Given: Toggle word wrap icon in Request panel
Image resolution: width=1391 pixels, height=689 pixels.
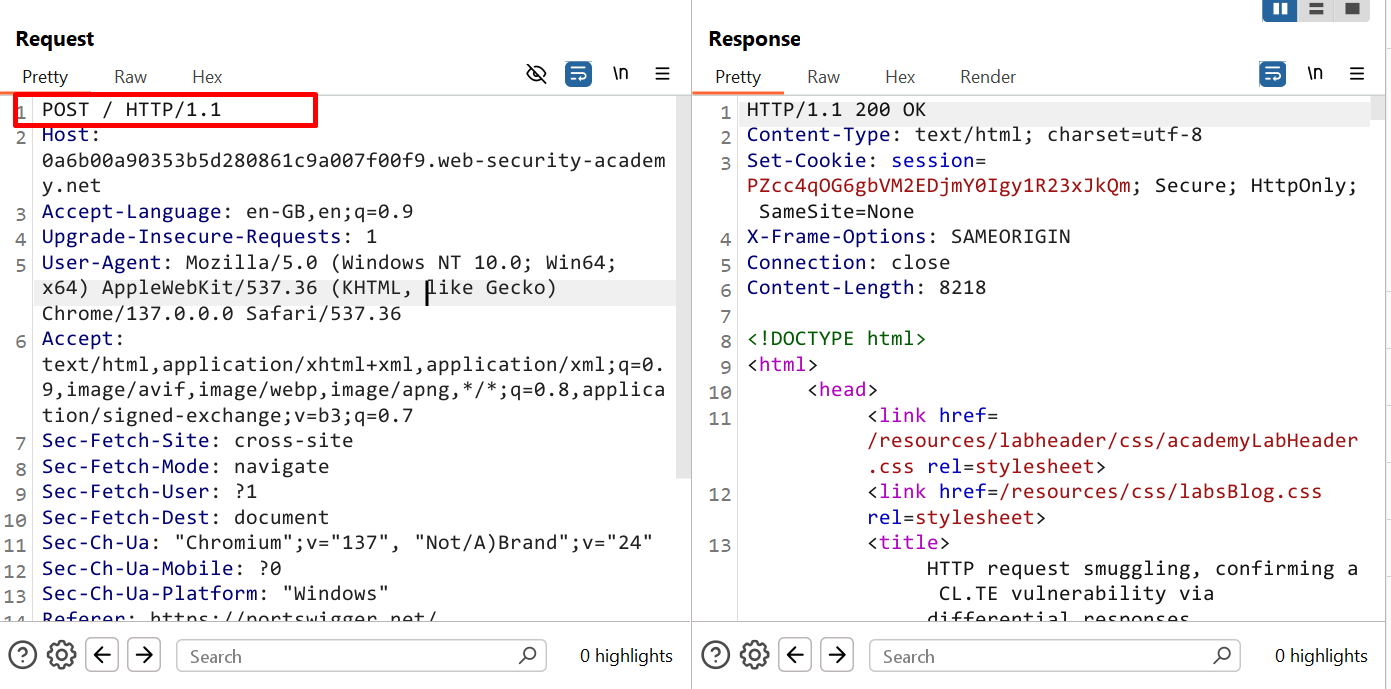Looking at the screenshot, I should 578,74.
